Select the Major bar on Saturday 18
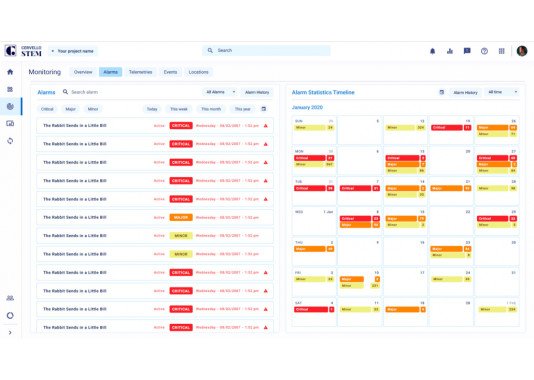Viewport: 534px width, 380px height. tap(405, 310)
